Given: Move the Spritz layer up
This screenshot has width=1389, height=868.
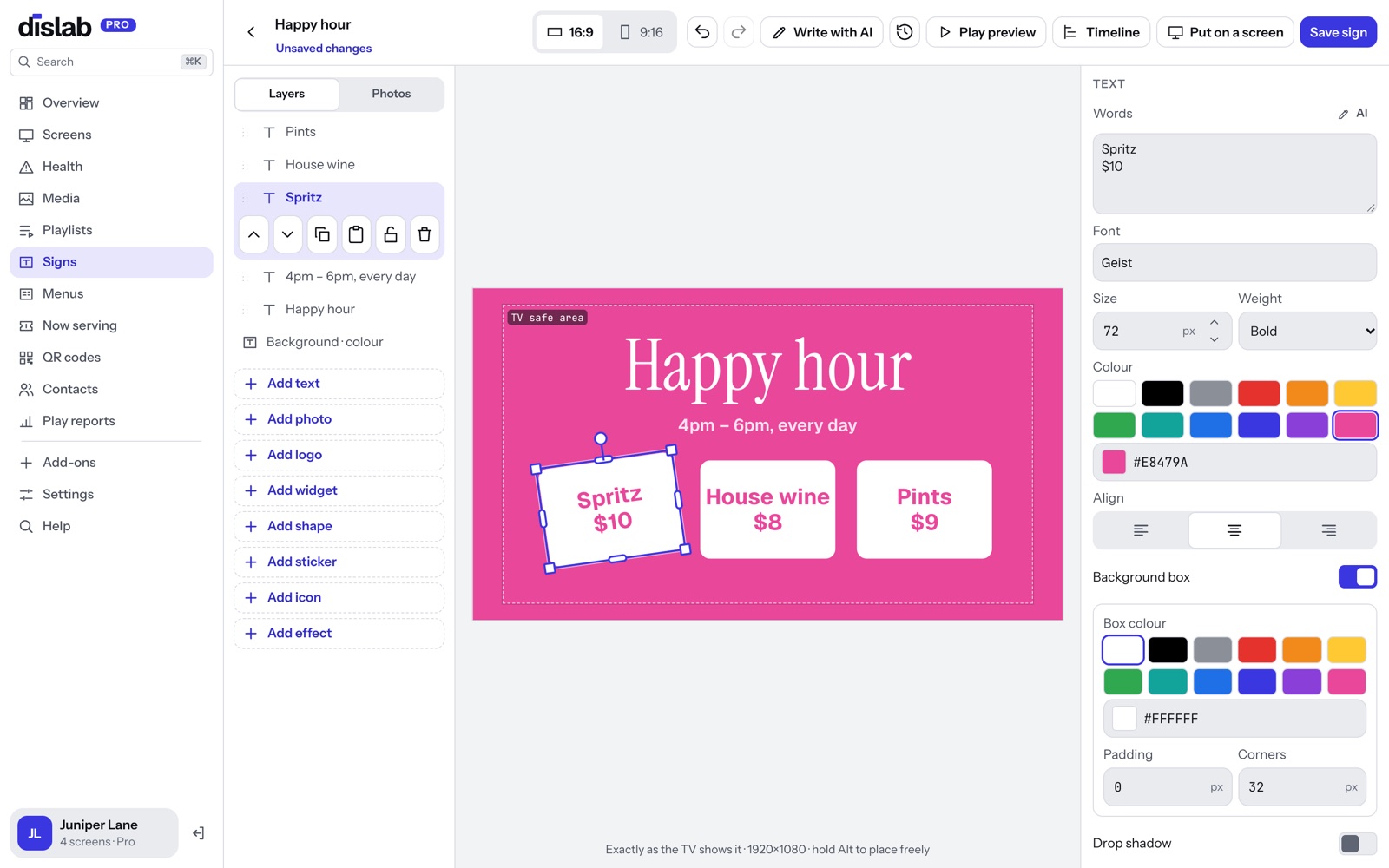Looking at the screenshot, I should coord(253,234).
